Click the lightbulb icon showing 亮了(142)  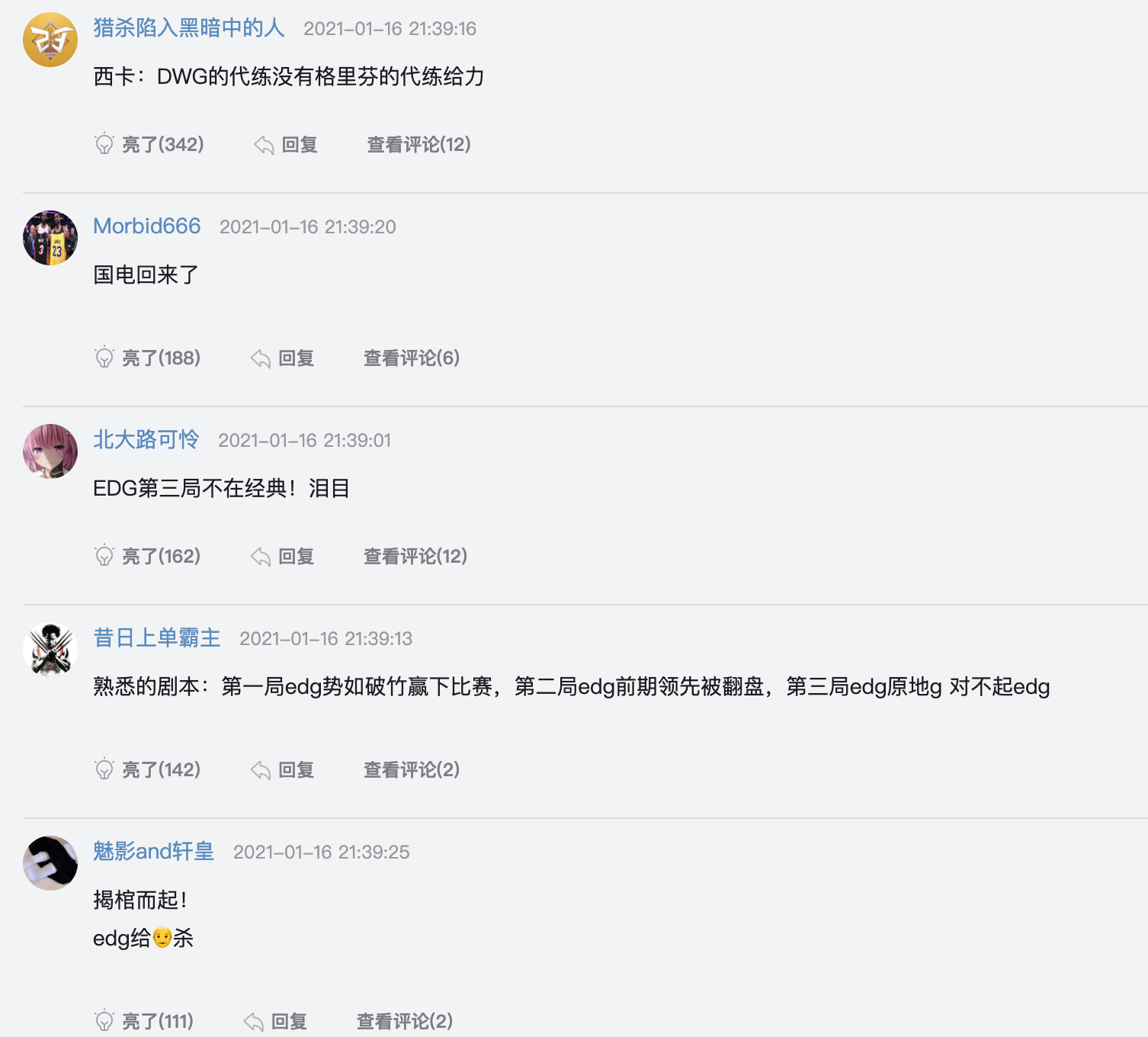[104, 769]
